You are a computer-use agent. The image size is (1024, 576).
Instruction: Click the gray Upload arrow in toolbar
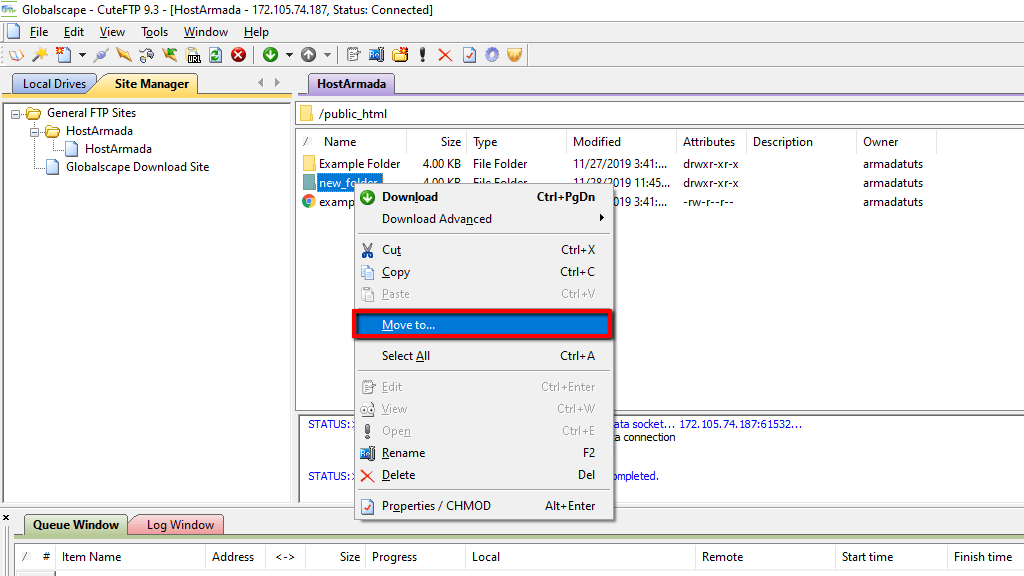309,55
